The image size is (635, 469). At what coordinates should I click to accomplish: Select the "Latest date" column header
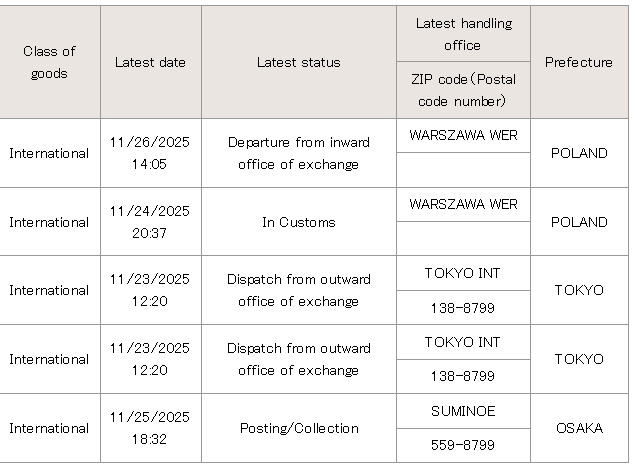click(x=150, y=62)
